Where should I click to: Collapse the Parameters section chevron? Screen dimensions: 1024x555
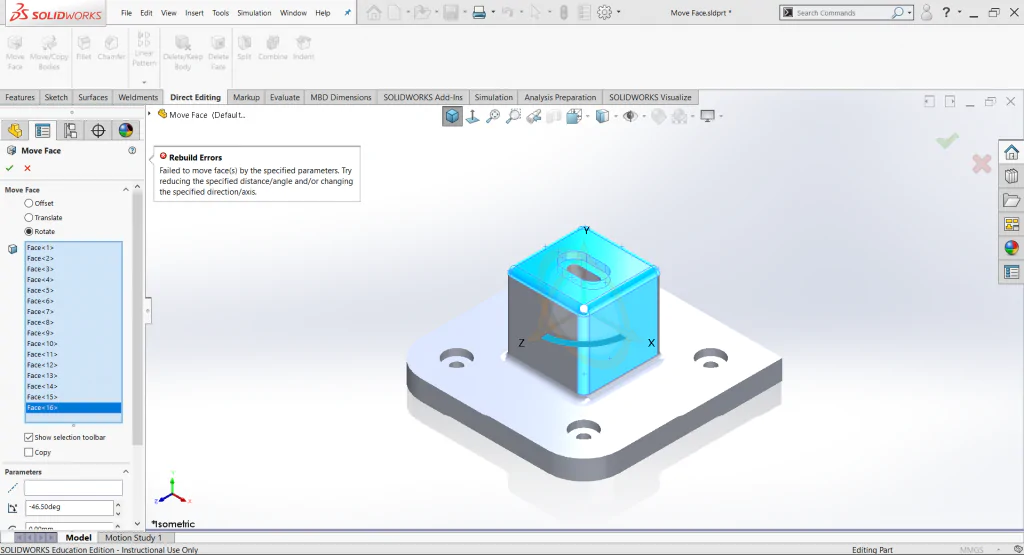(x=125, y=471)
